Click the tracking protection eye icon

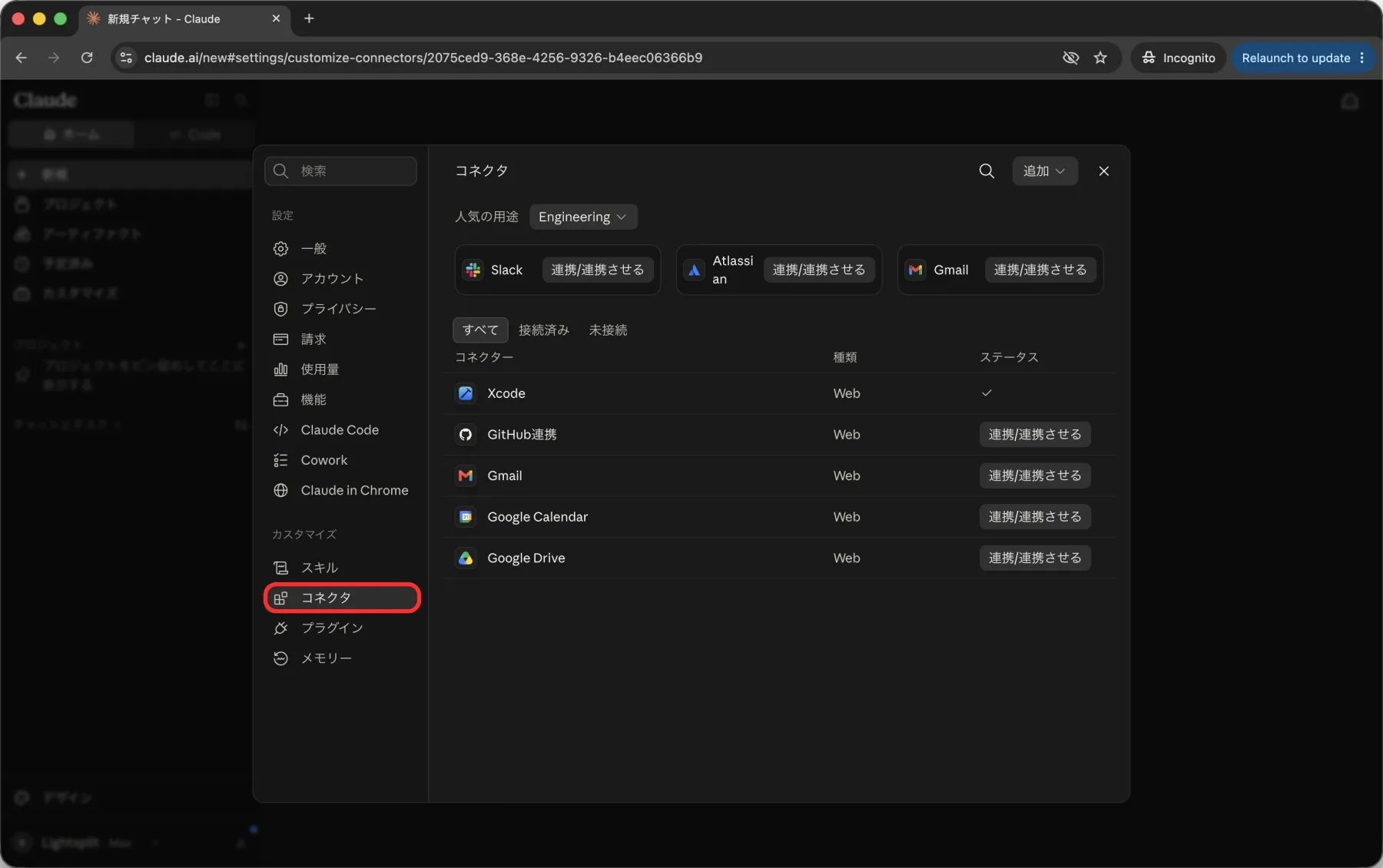(x=1070, y=58)
